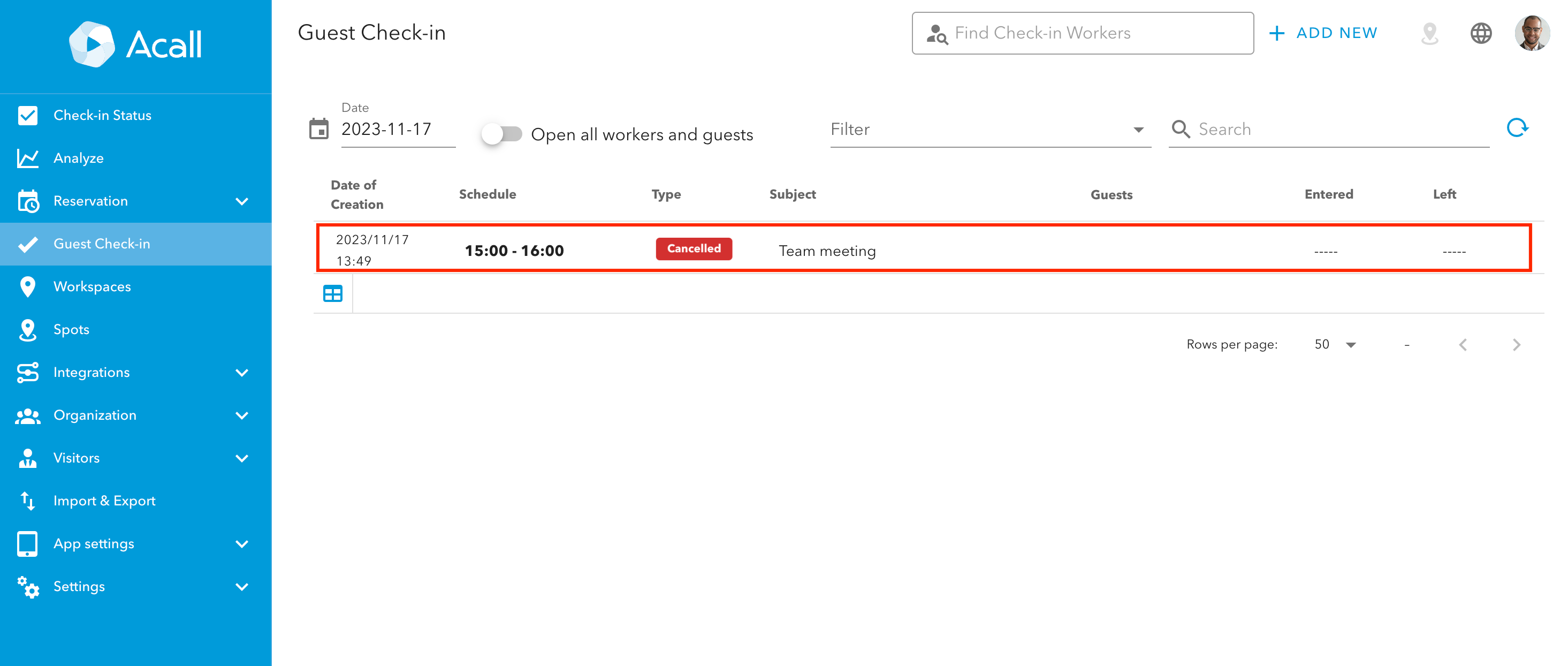Viewport: 1568px width, 666px height.
Task: Click the magnifier icon in Search field
Action: [x=1180, y=128]
